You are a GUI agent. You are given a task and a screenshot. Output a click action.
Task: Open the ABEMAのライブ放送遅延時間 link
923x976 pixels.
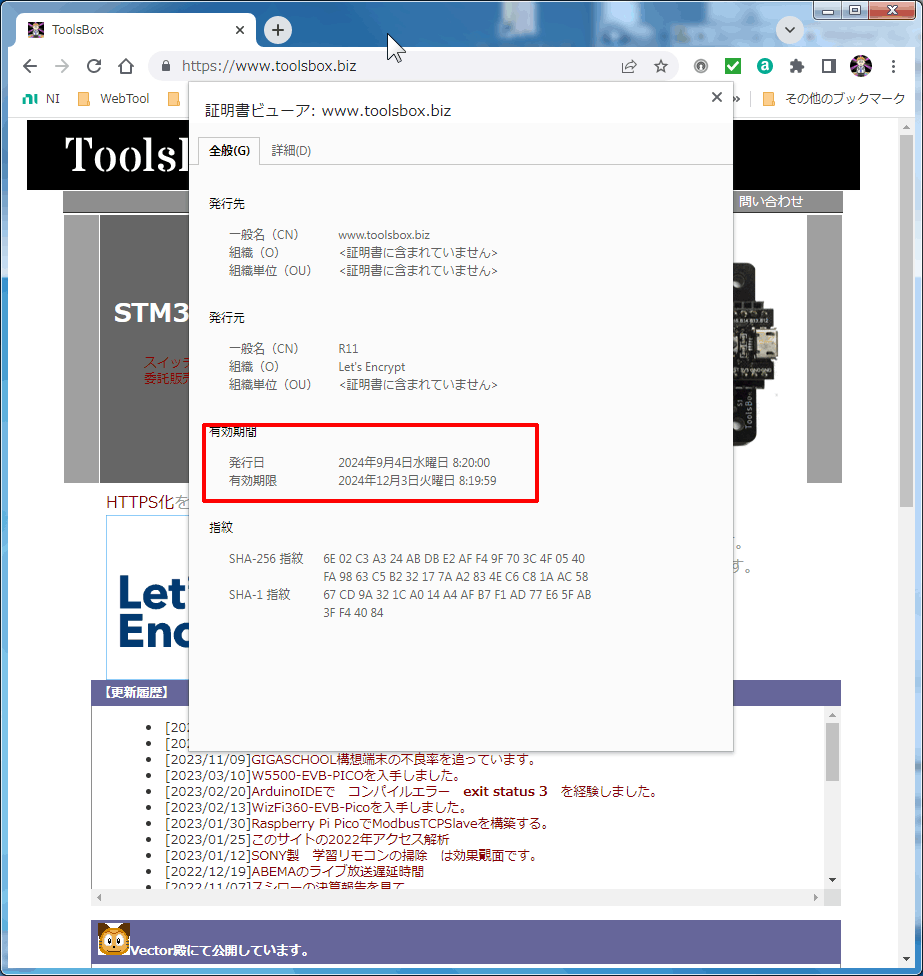337,871
